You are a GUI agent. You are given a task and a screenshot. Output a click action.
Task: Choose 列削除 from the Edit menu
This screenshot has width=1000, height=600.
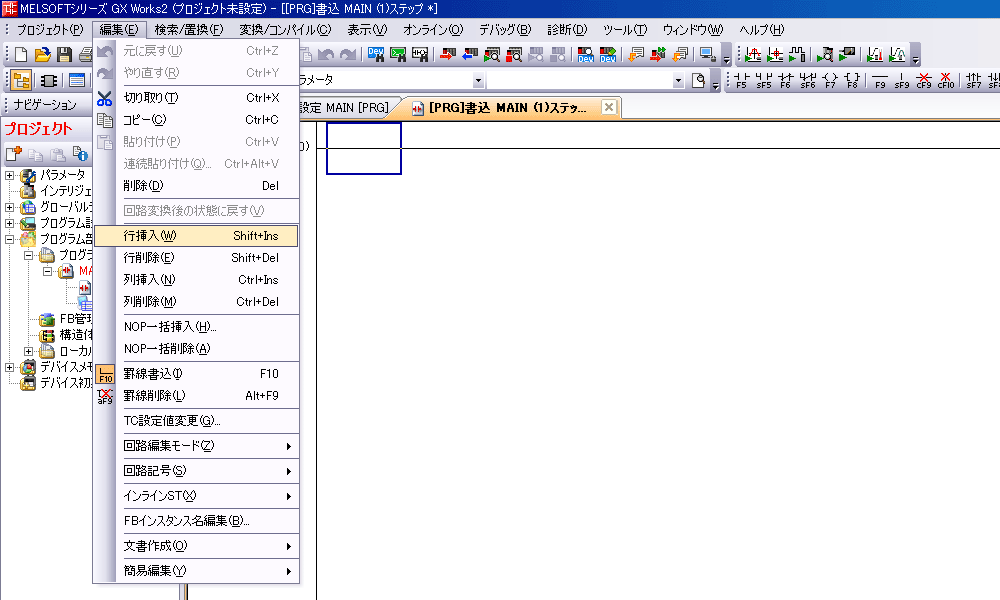(x=196, y=302)
